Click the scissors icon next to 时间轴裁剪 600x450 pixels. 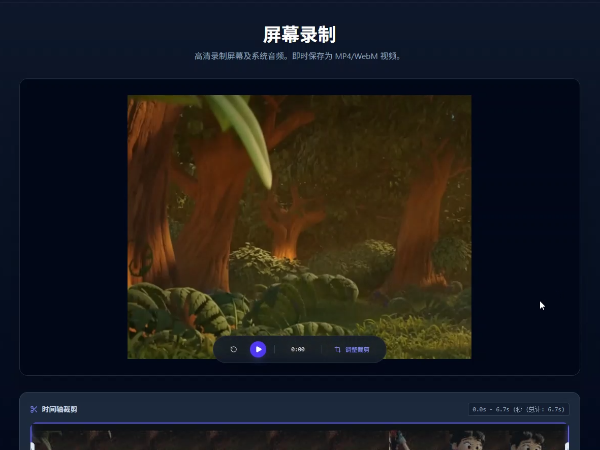(x=34, y=409)
